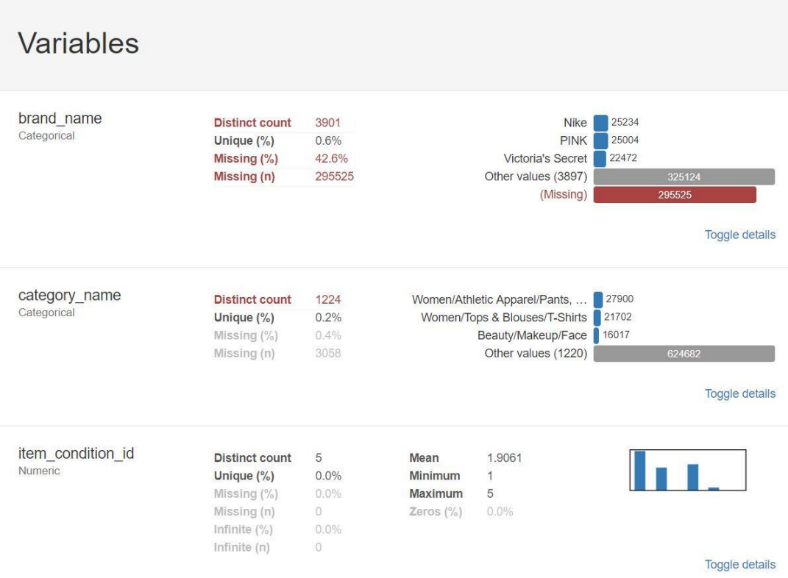Image resolution: width=788 pixels, height=578 pixels.
Task: Click the brand_name variable title
Action: click(60, 118)
